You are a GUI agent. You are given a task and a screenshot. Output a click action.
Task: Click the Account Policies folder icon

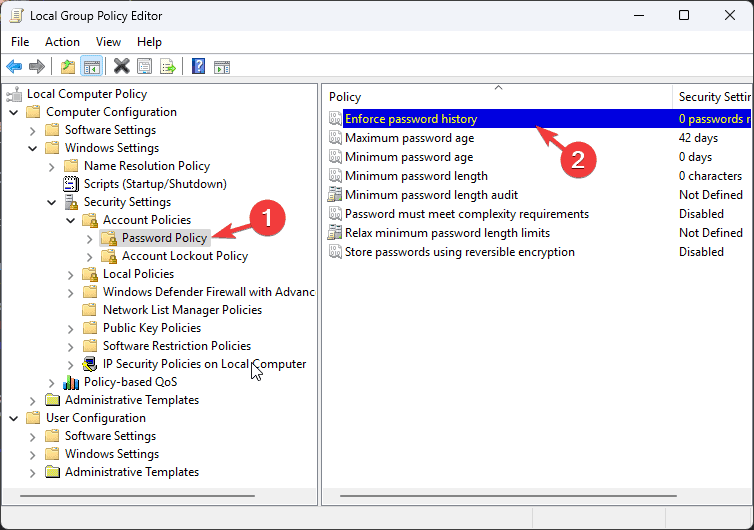click(90, 220)
